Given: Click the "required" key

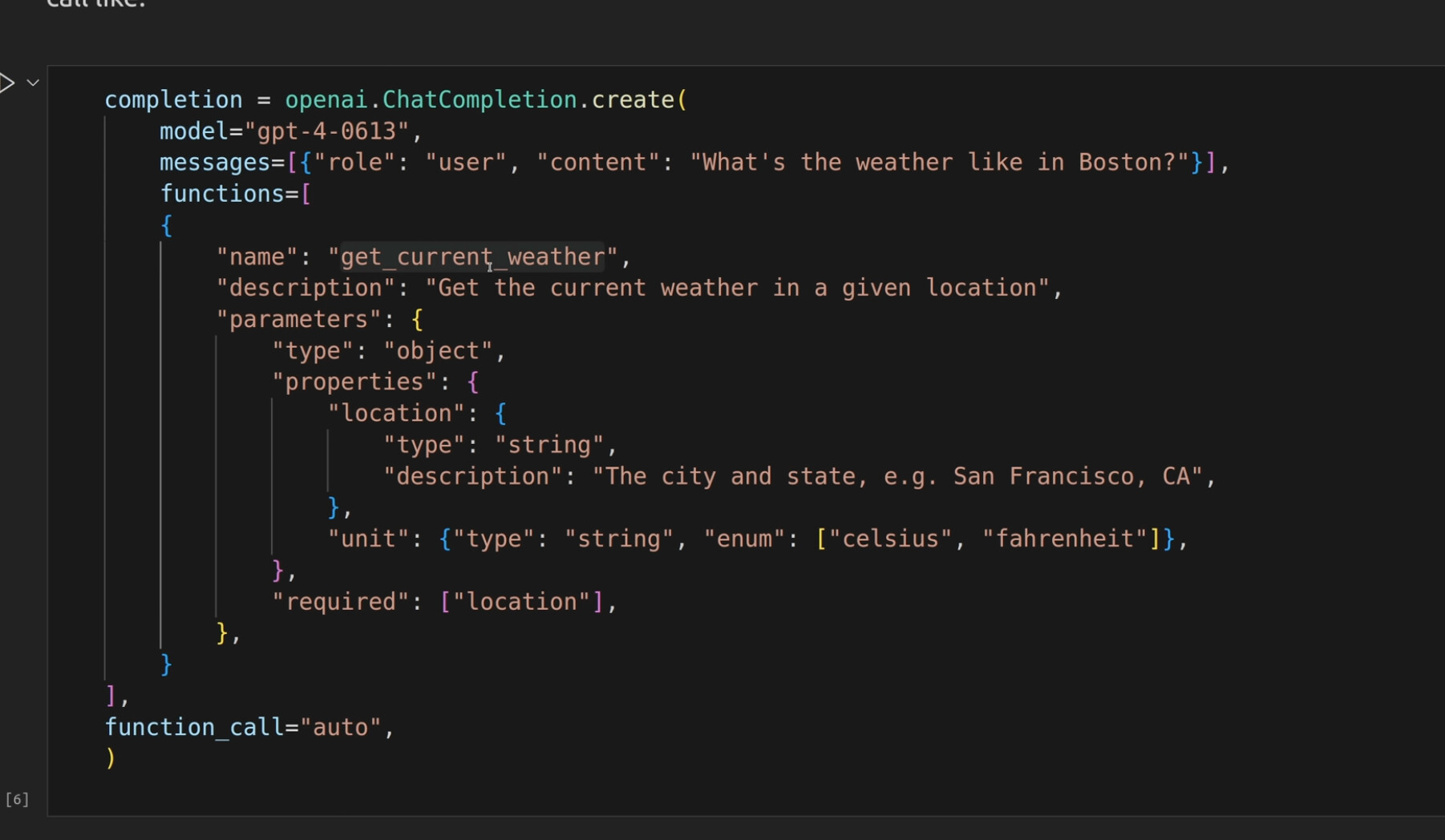Looking at the screenshot, I should click(x=341, y=602).
